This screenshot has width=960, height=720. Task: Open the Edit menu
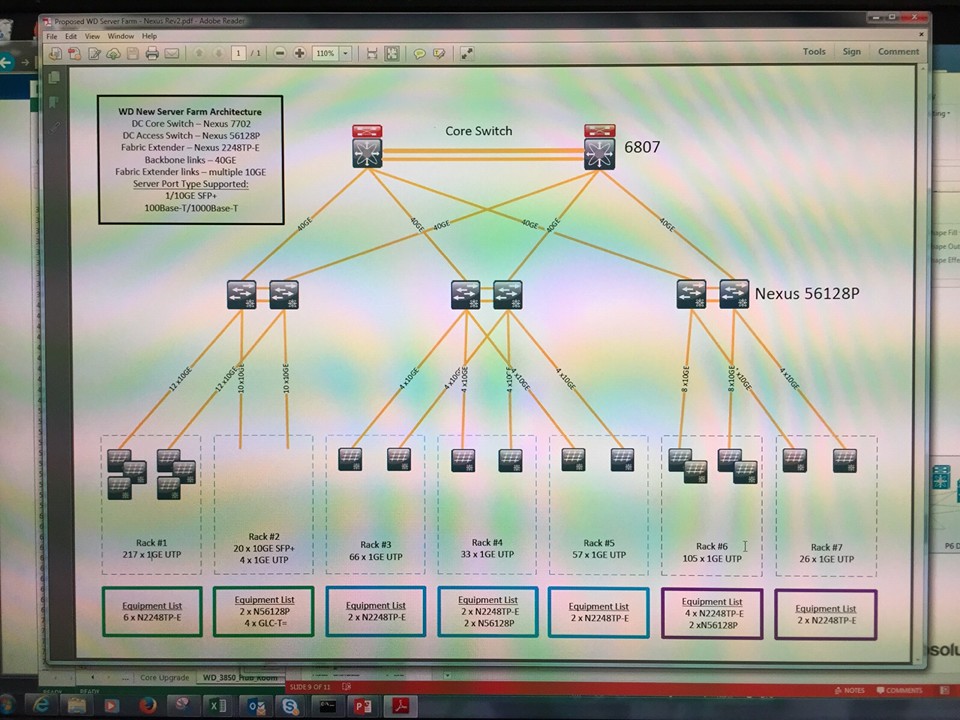(x=71, y=37)
